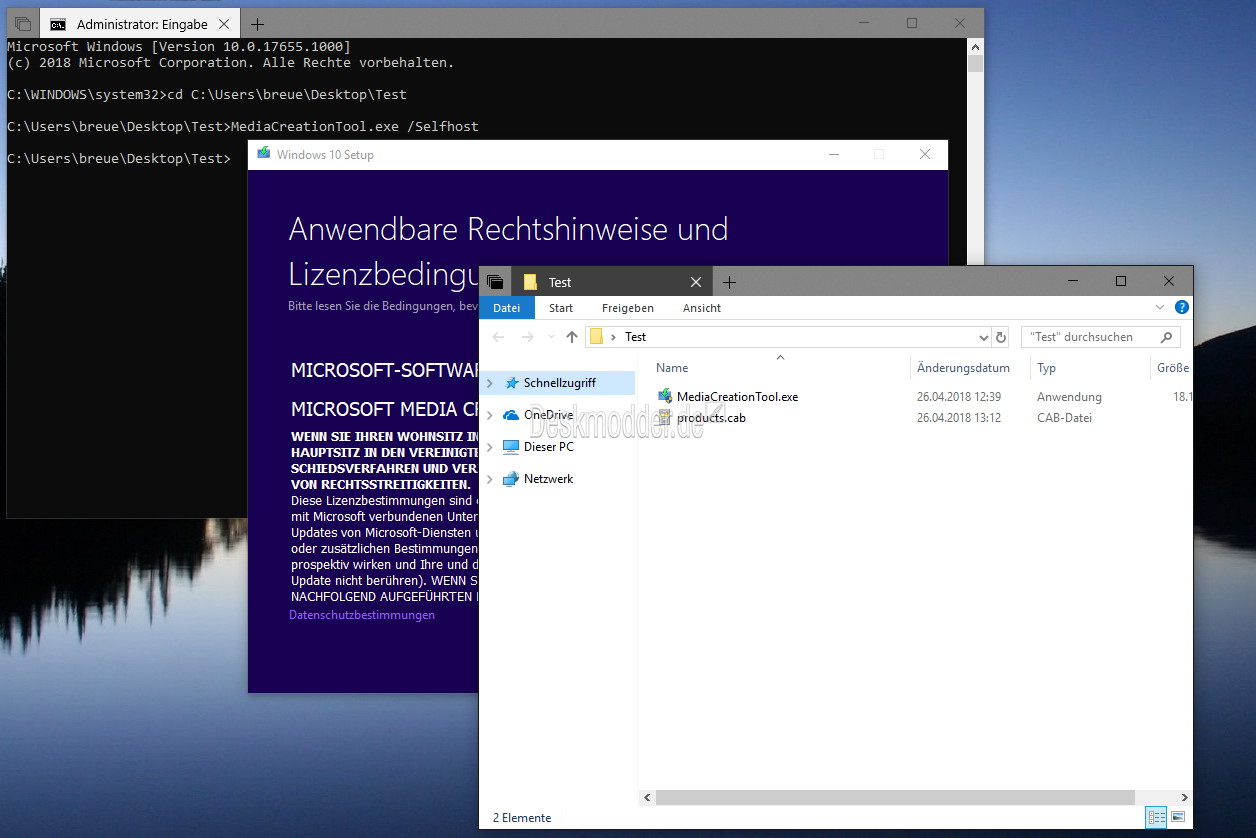Click the Command Prompt scrollbar up arrow

[x=975, y=46]
